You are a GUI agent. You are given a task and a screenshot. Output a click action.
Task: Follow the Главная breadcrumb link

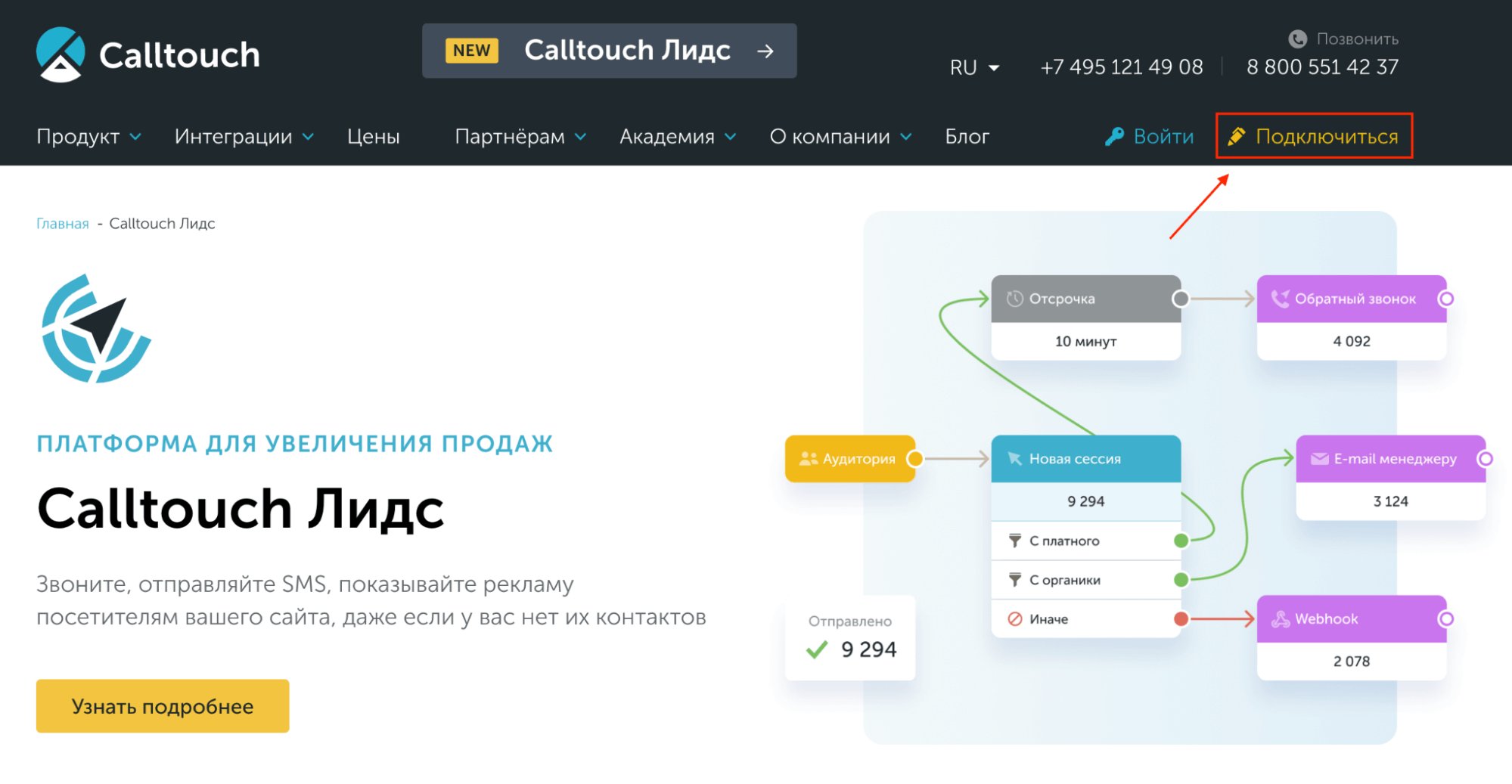point(62,223)
